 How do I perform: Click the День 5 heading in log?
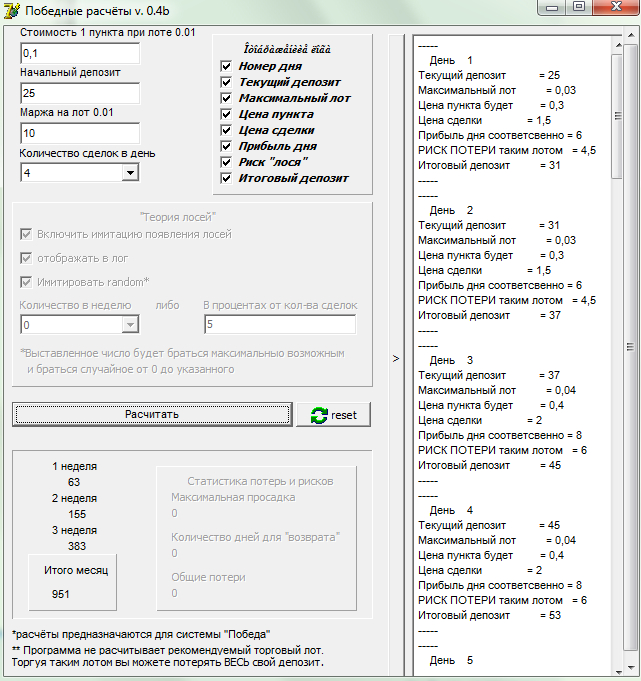point(451,661)
